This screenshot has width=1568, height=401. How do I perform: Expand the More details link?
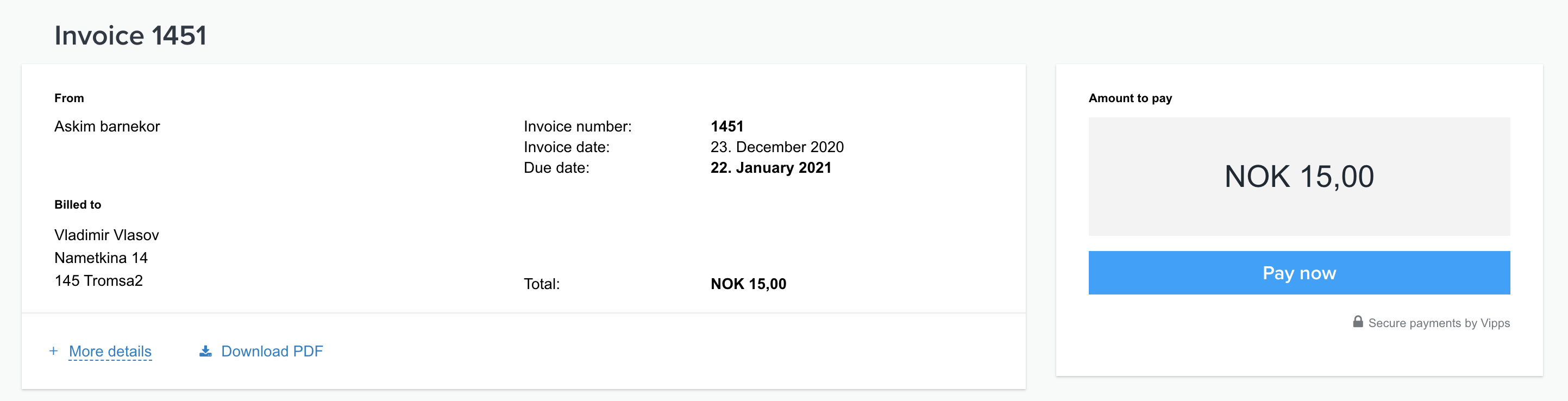click(x=110, y=351)
